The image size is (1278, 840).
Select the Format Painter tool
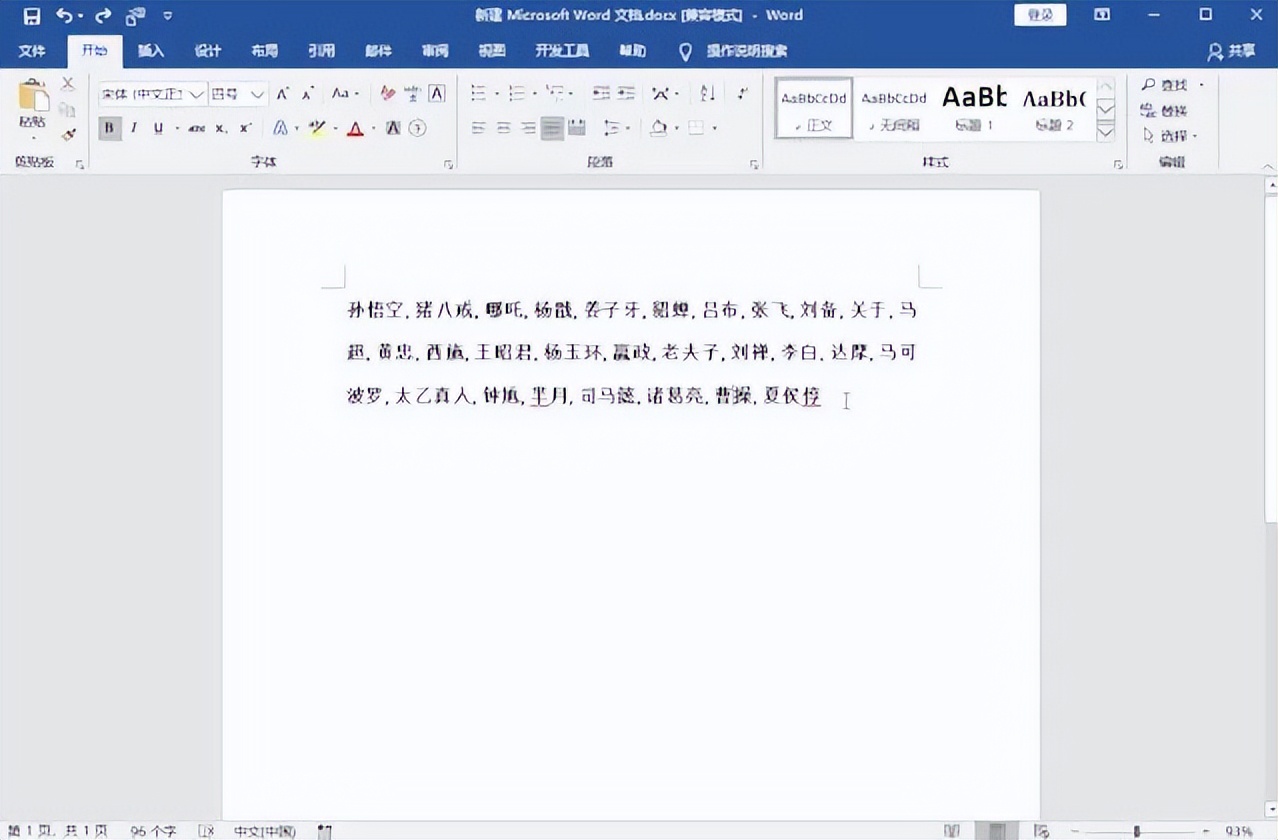click(67, 133)
